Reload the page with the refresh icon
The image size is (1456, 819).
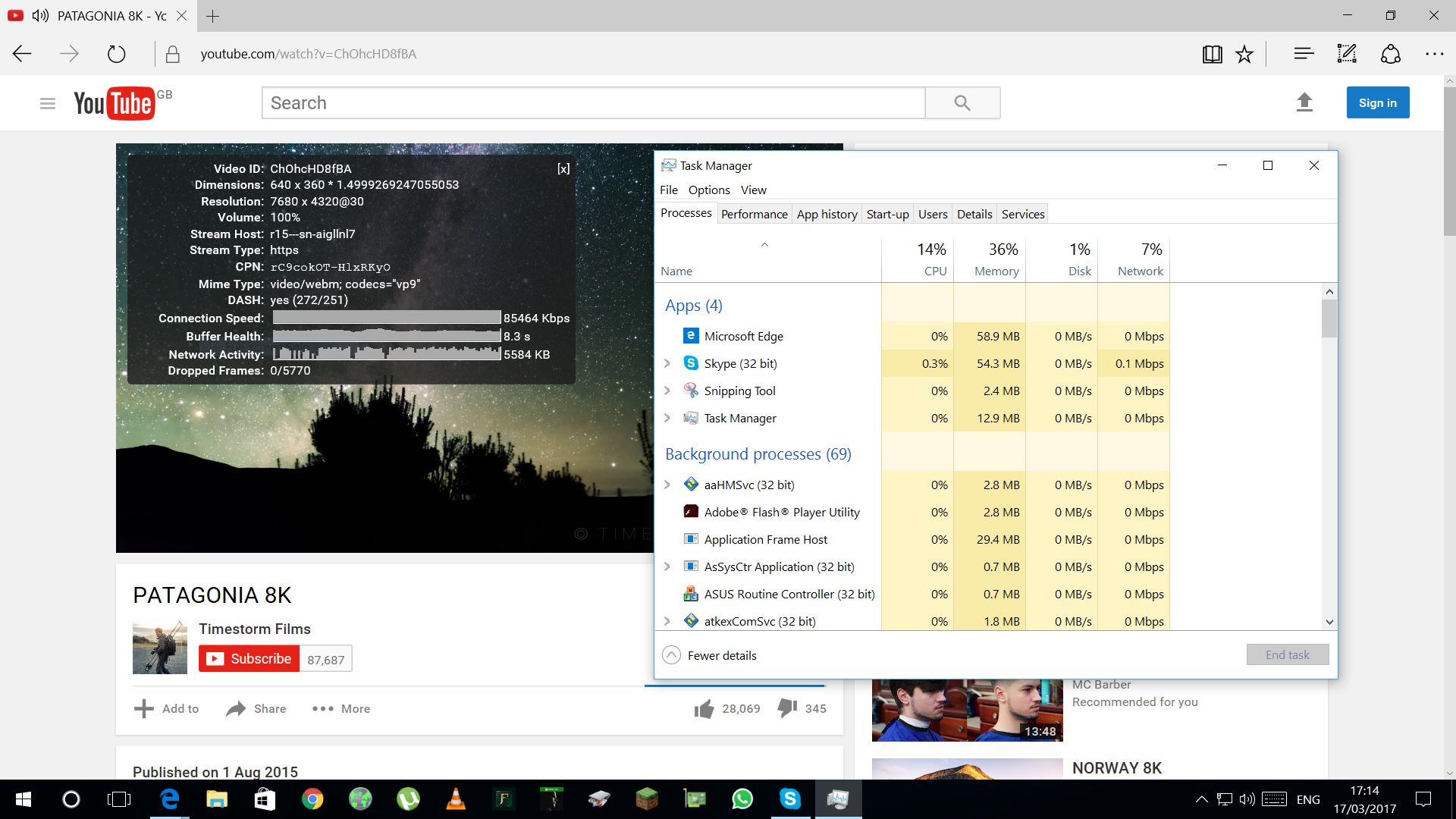[x=116, y=54]
